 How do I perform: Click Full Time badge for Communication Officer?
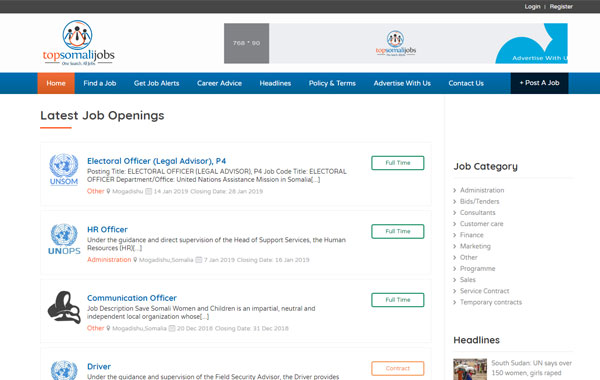[398, 300]
